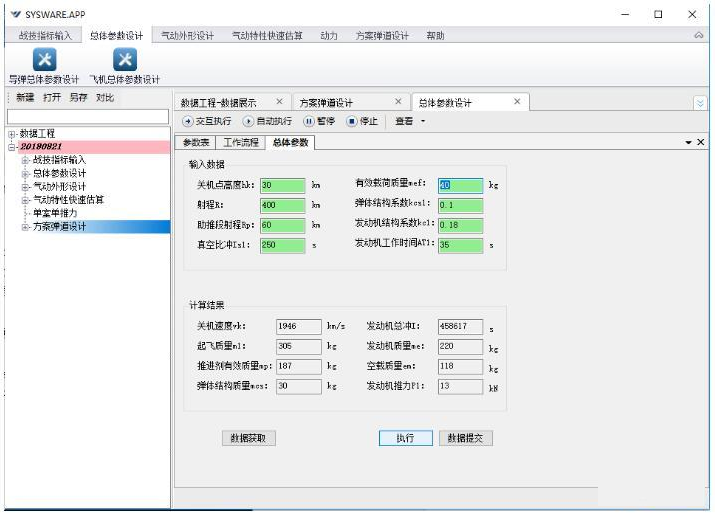Close the 数据工程-数据展示 tab
Screen dimensions: 725x522
pyautogui.click(x=279, y=101)
